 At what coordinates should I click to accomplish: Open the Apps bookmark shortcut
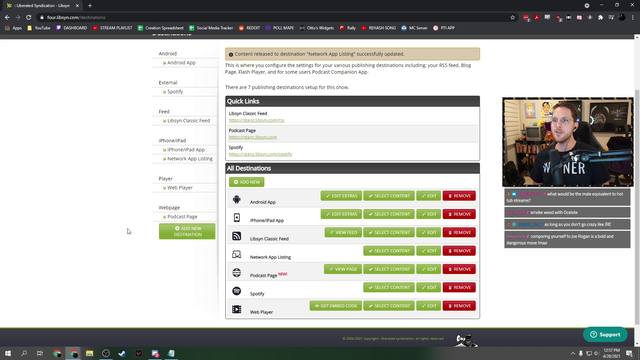[13, 28]
